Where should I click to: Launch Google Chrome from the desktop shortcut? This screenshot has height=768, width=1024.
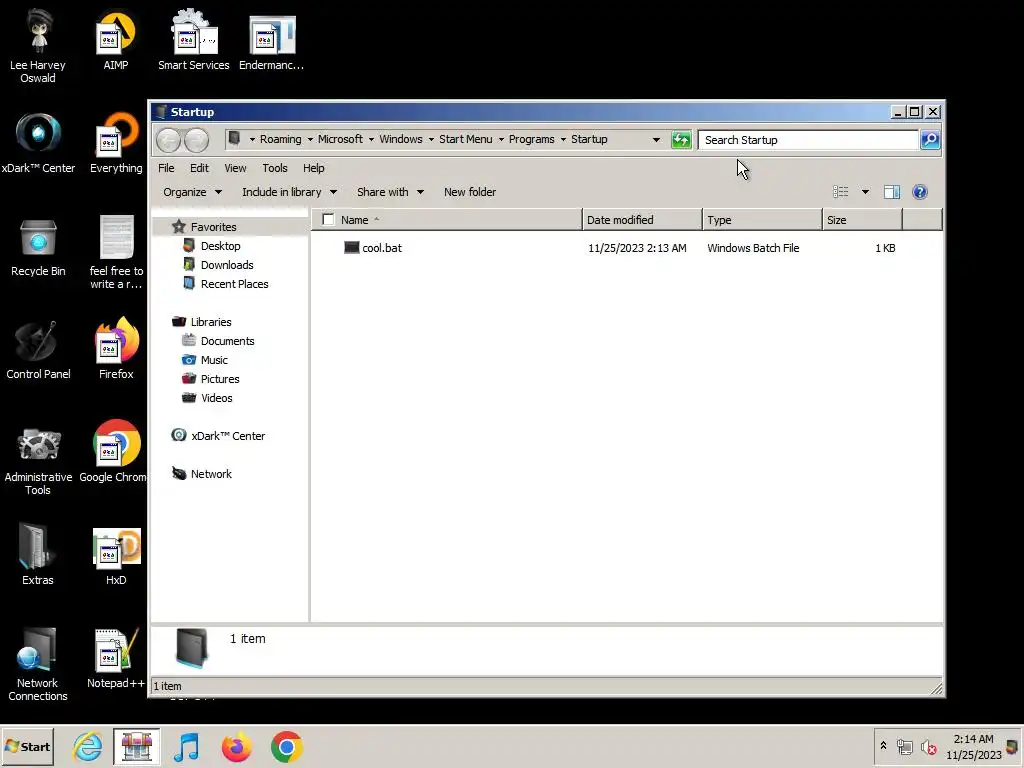pos(114,452)
